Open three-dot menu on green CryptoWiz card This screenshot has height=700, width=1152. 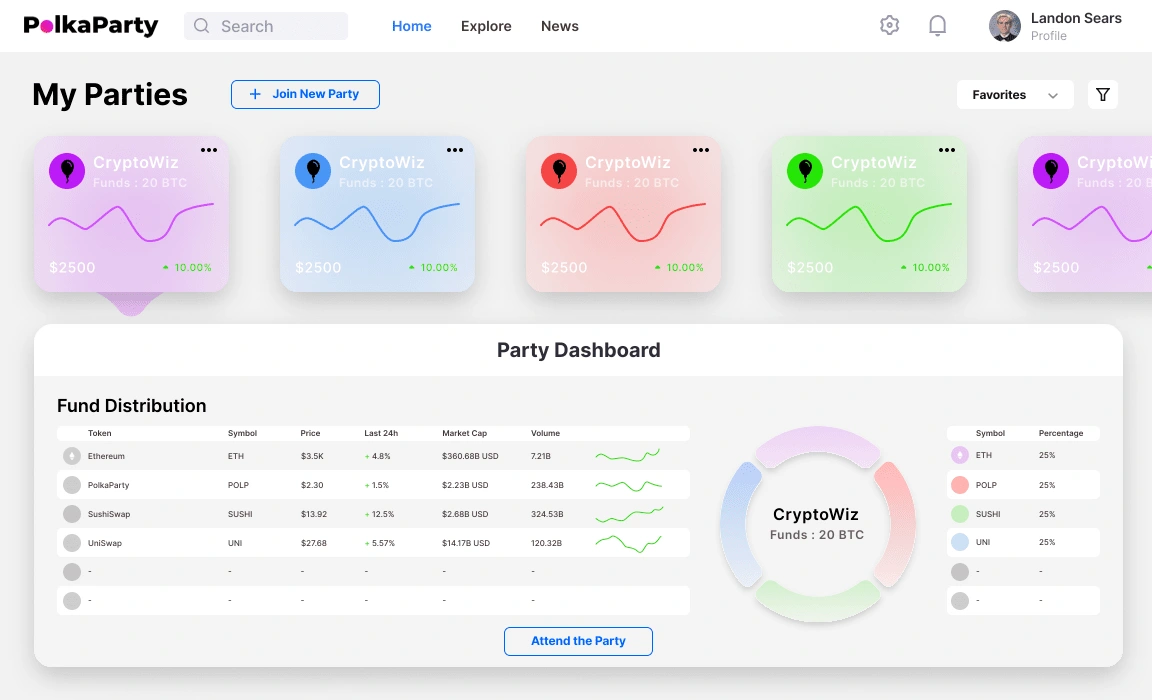pos(947,150)
